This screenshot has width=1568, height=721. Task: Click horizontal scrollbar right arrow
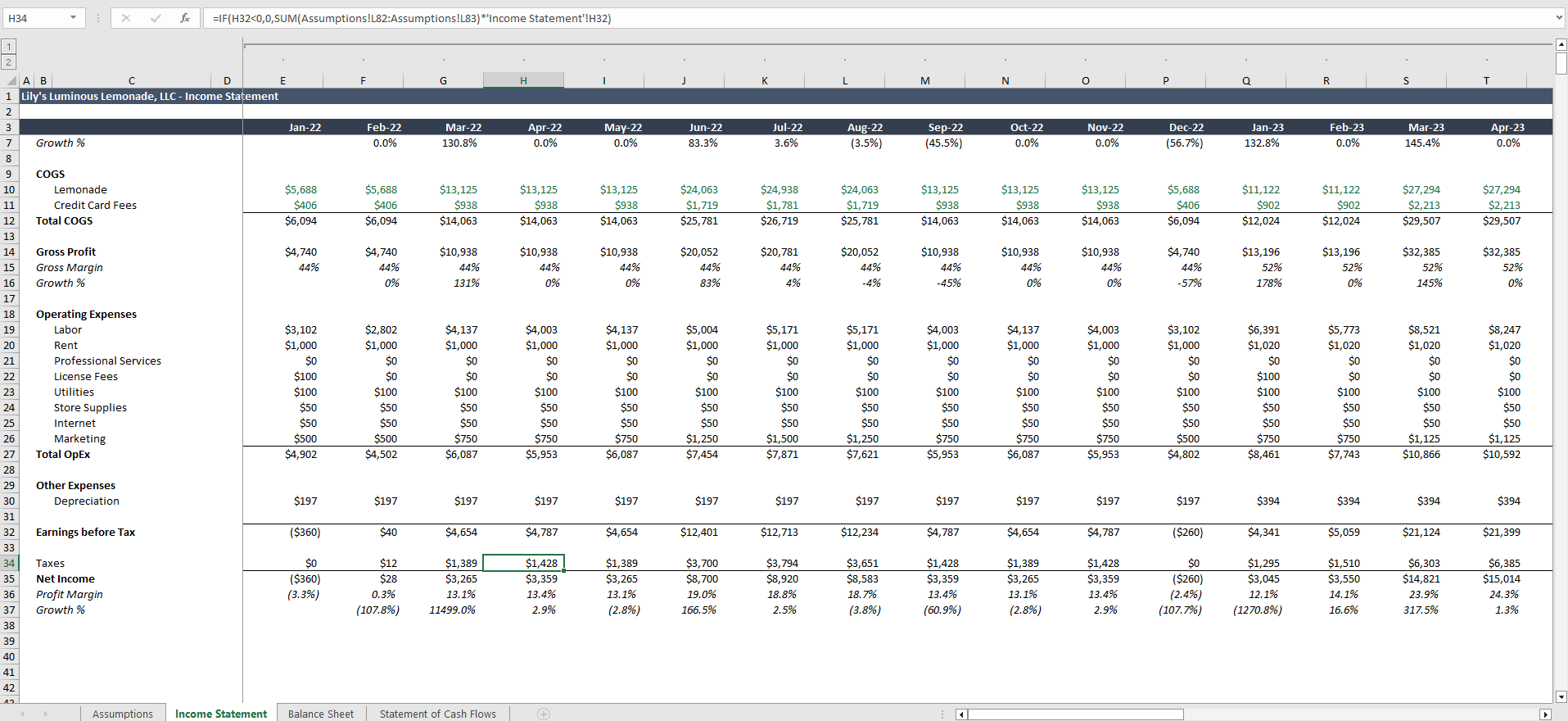1546,714
